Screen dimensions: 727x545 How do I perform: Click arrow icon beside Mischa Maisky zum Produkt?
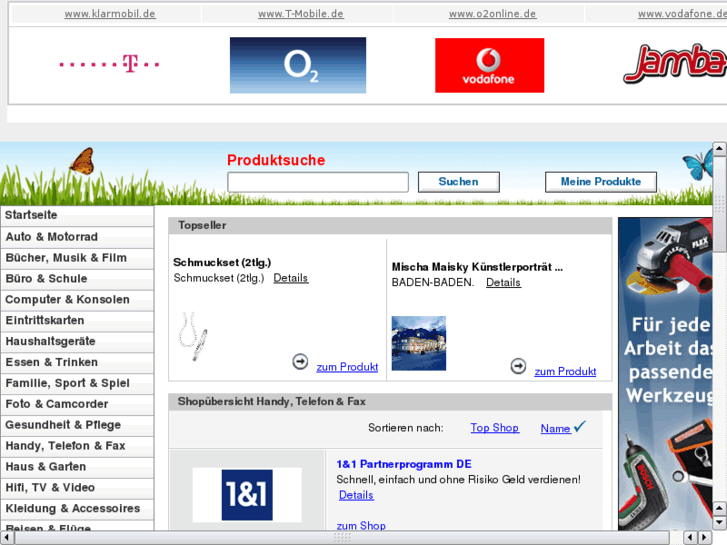coord(518,366)
